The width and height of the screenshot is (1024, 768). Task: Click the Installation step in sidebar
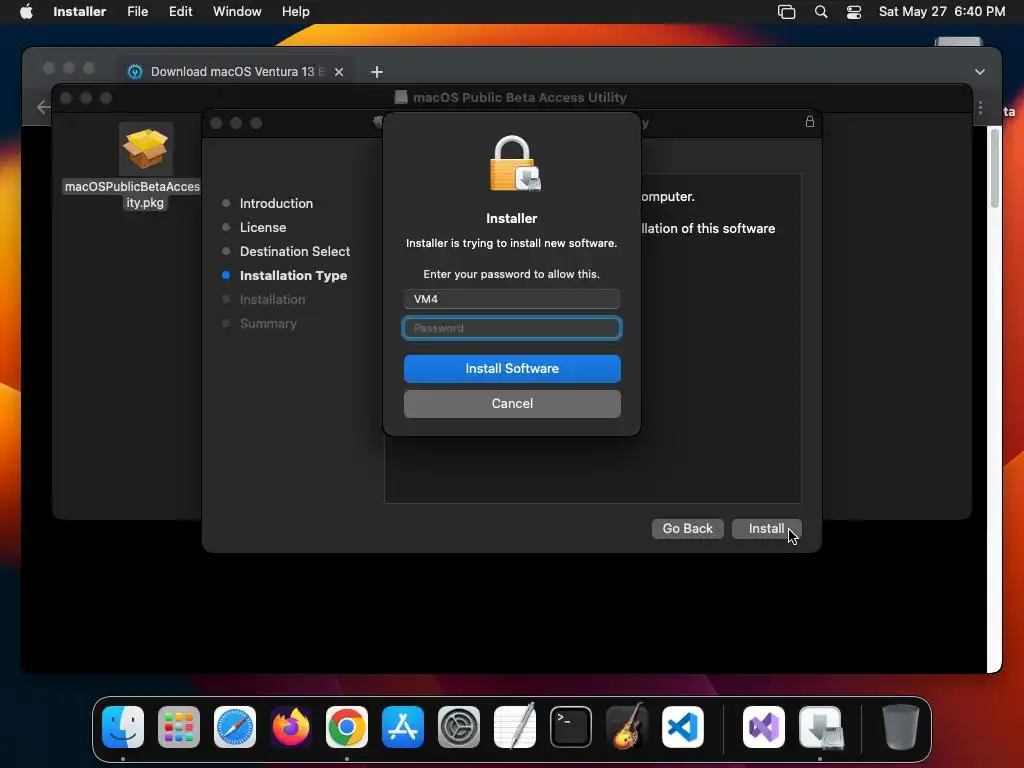point(272,299)
